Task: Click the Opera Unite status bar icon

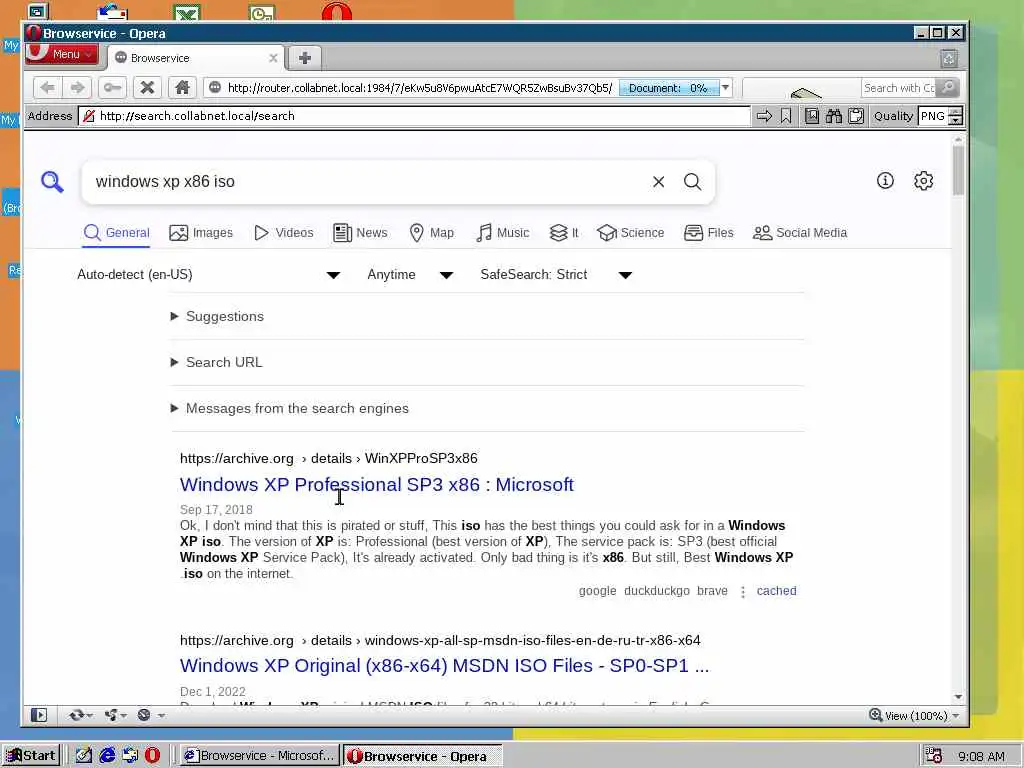Action: coord(112,715)
